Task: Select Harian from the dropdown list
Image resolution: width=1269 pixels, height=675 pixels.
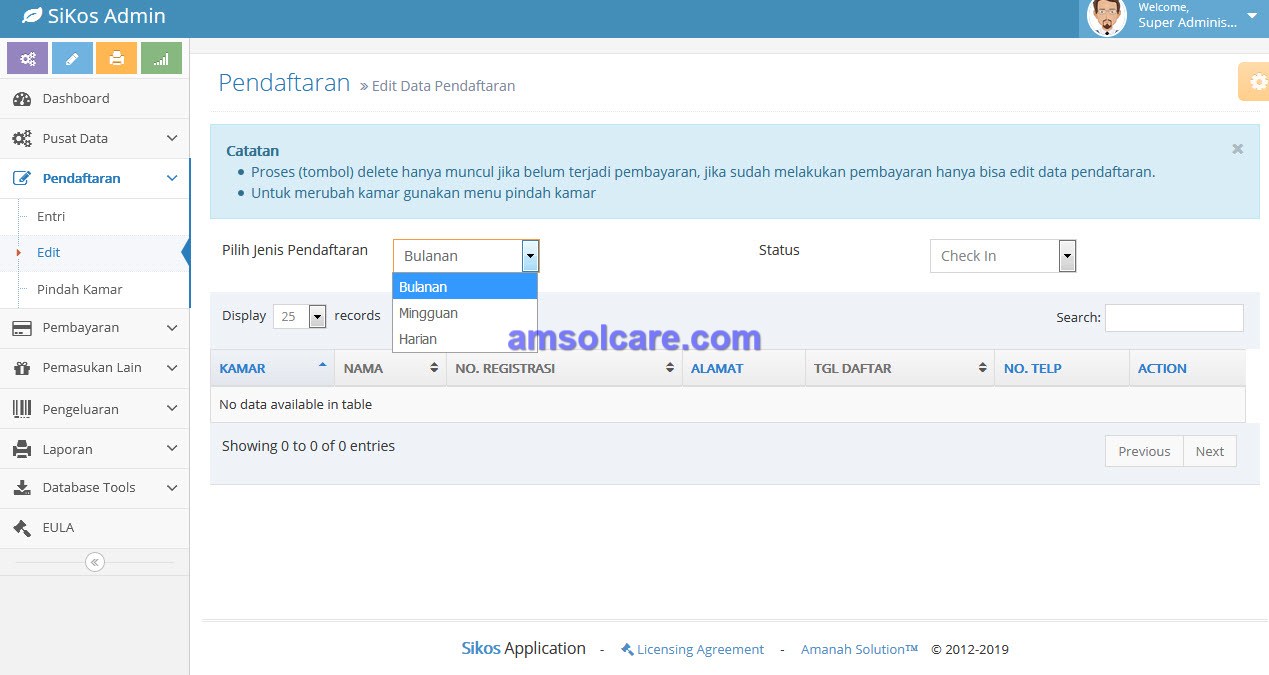Action: point(465,339)
